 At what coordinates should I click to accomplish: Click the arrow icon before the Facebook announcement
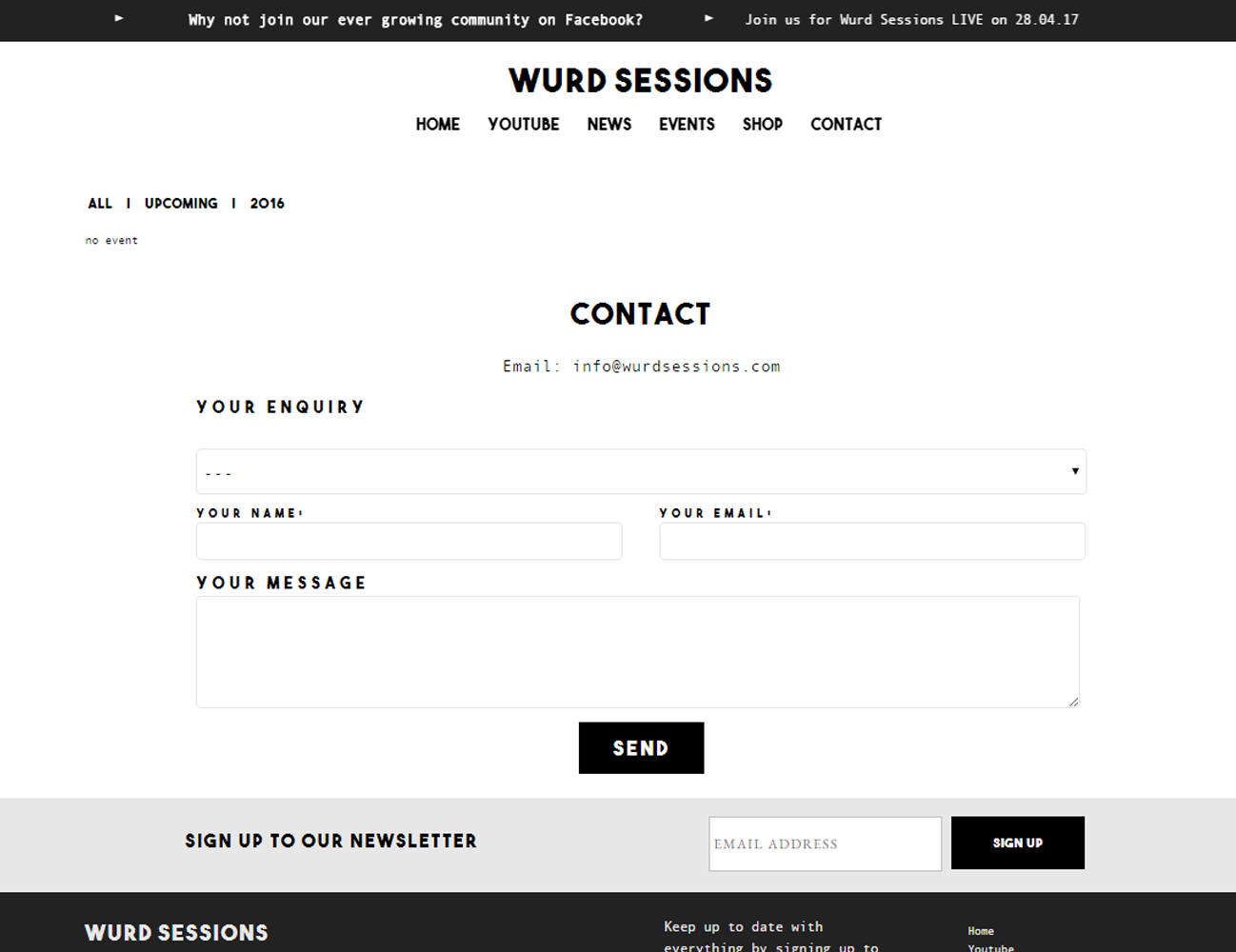click(119, 18)
